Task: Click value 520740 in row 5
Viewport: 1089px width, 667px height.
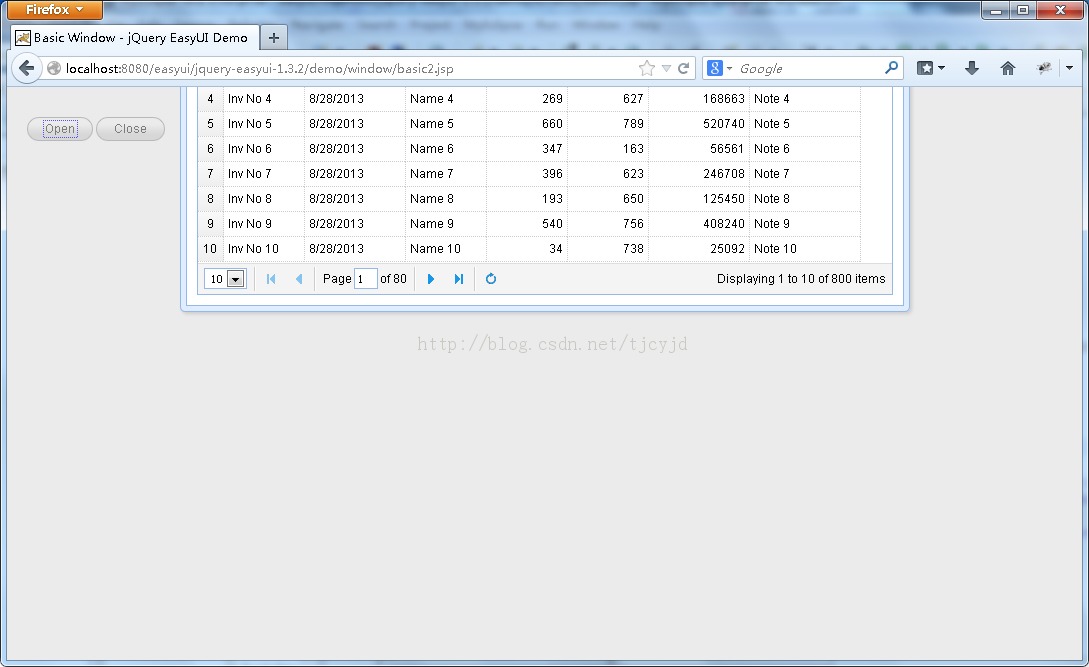Action: pos(724,124)
